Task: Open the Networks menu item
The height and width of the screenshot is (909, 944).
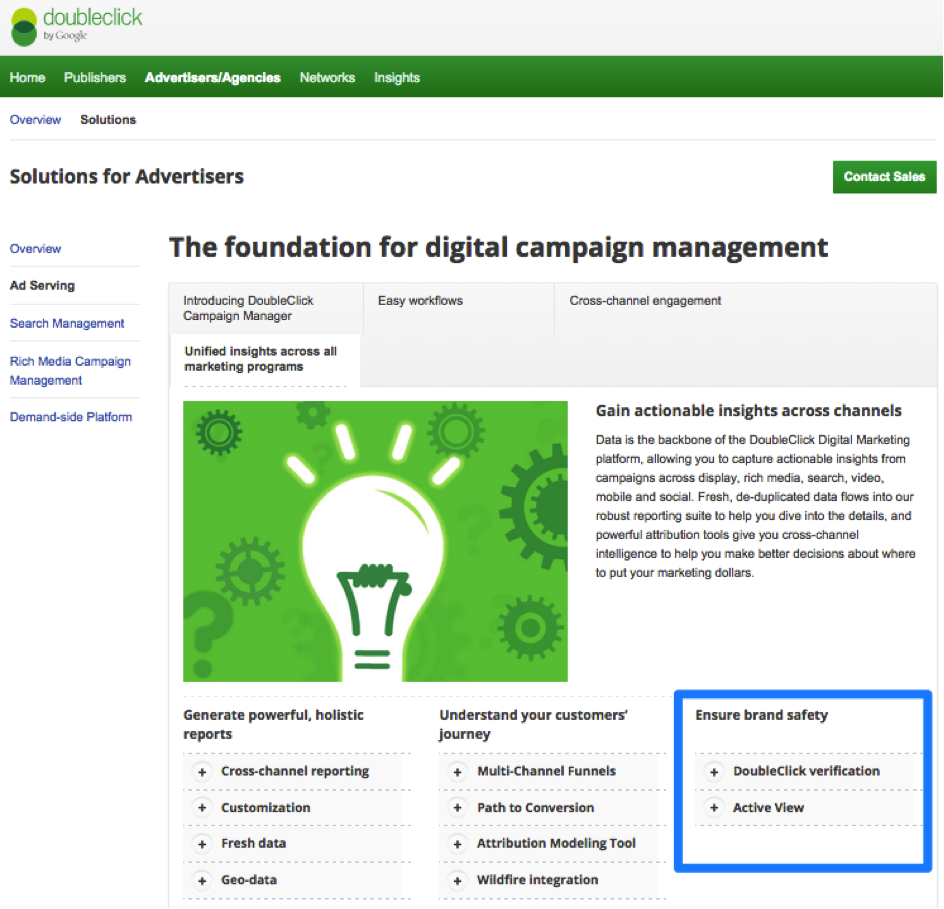Action: pos(327,78)
